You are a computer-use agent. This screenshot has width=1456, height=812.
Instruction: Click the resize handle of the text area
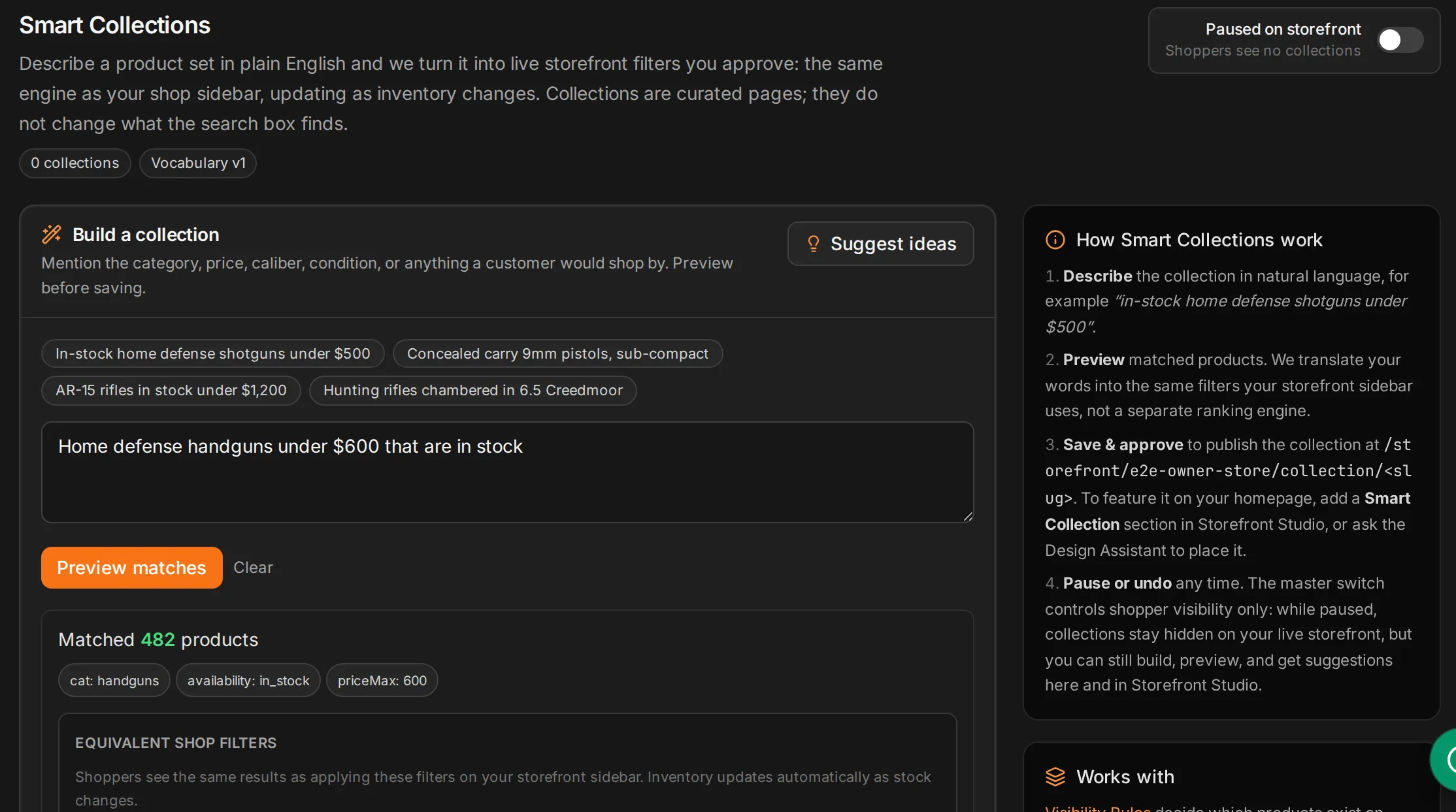[968, 517]
